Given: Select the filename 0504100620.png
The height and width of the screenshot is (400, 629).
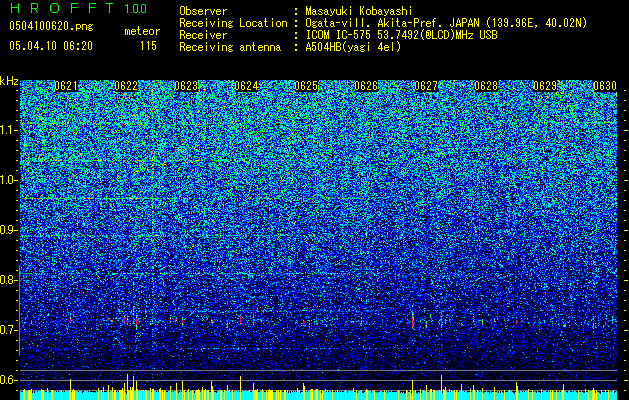Looking at the screenshot, I should (x=51, y=27).
